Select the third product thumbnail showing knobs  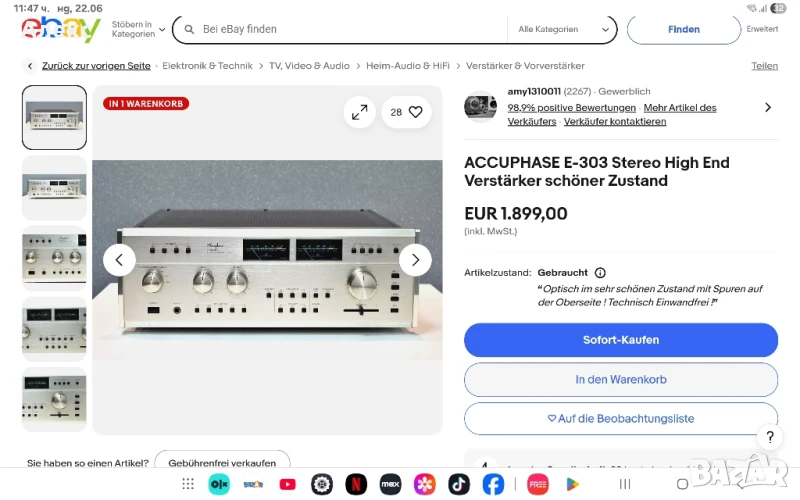[x=54, y=259]
